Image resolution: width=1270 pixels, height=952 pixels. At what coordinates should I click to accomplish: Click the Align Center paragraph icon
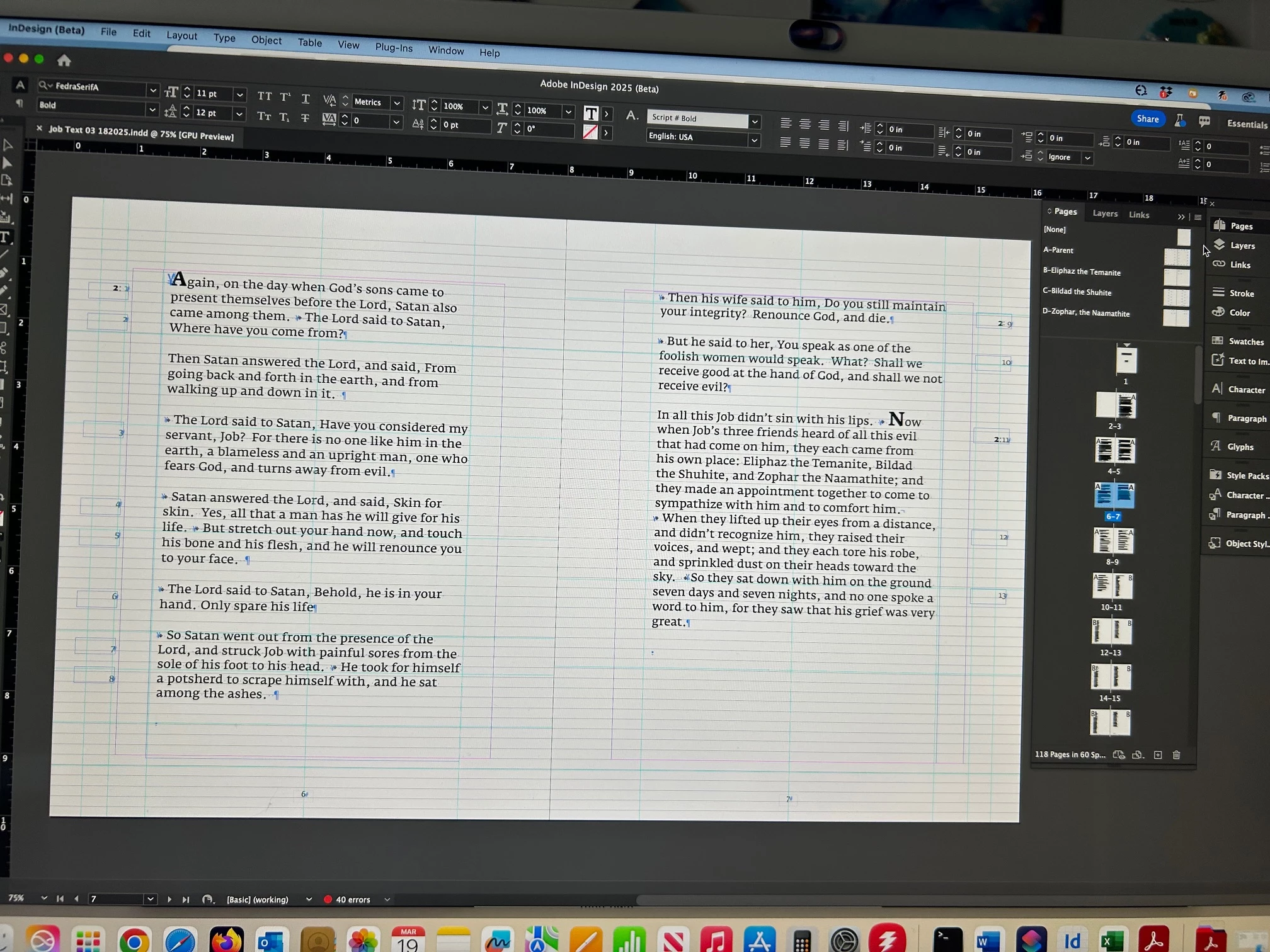(804, 124)
